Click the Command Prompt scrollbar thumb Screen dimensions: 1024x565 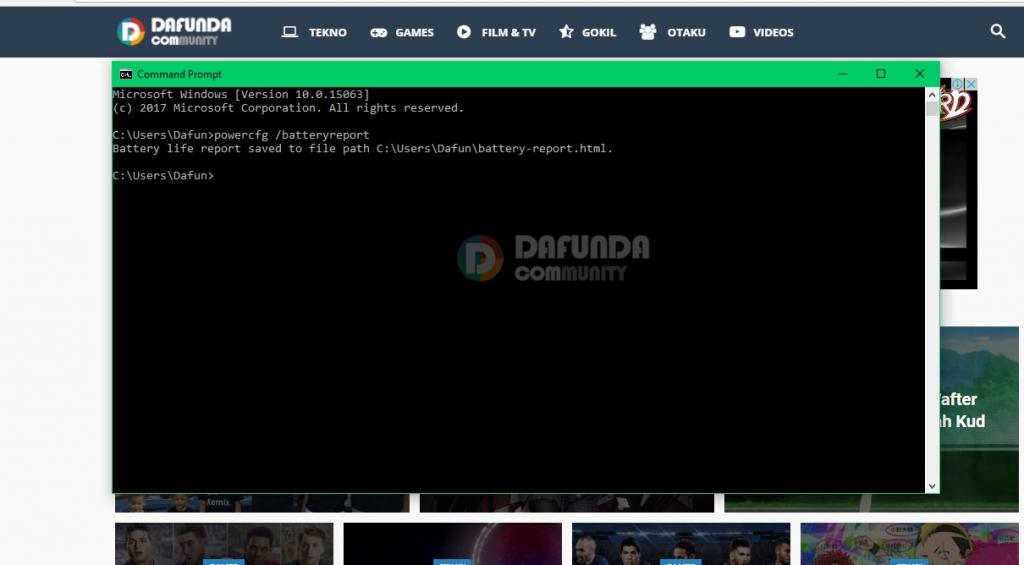[932, 108]
